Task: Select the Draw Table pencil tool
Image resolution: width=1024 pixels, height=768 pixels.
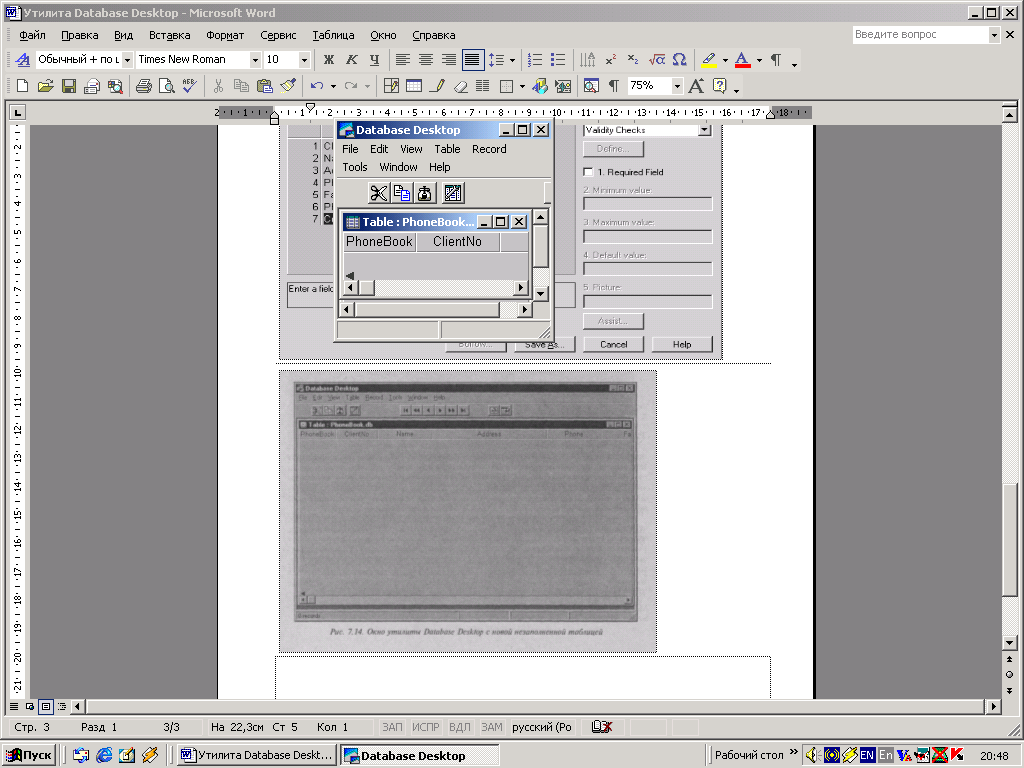Action: point(437,86)
